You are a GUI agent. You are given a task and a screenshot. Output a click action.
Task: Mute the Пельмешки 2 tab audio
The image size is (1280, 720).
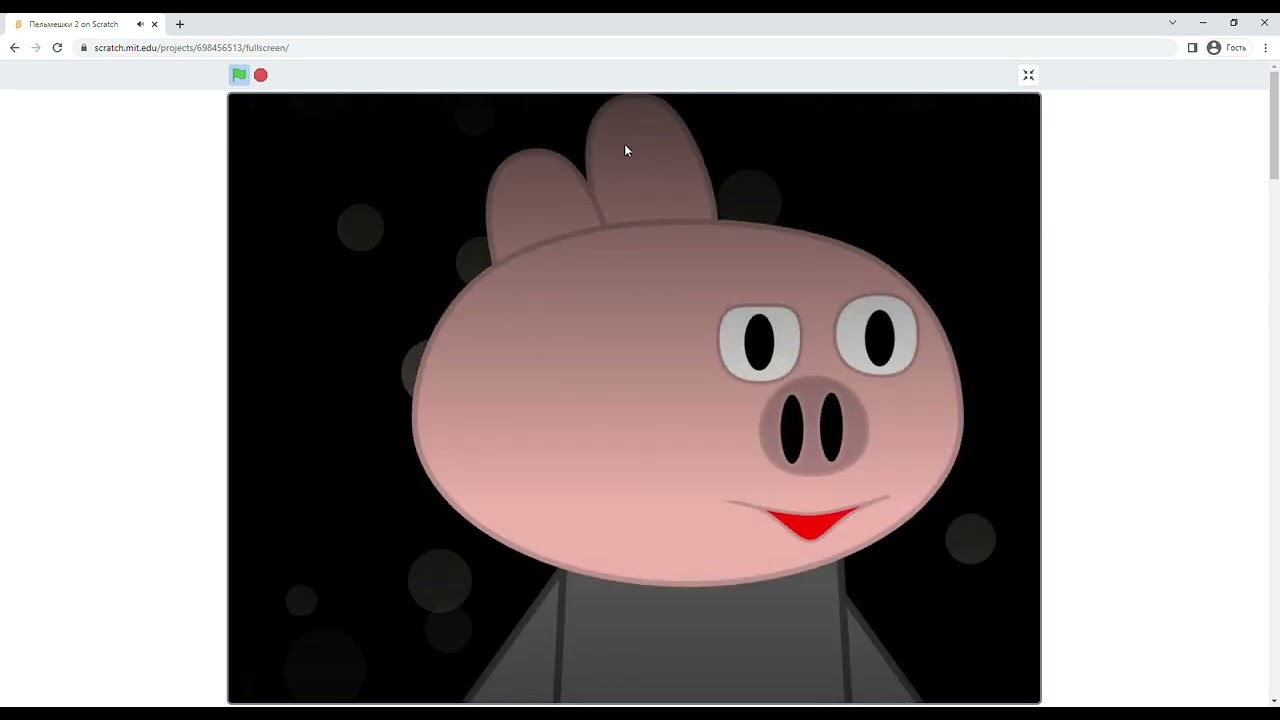[x=140, y=24]
